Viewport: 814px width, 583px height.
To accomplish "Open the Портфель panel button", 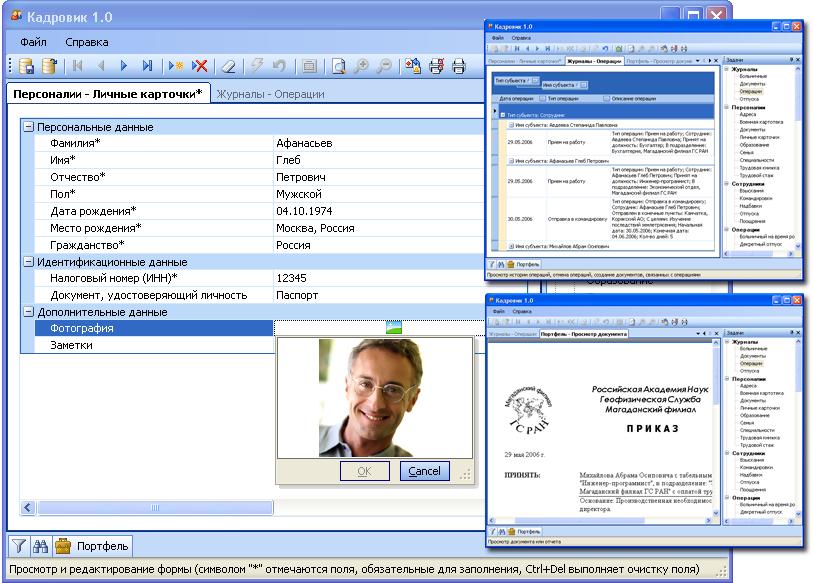I will (92, 546).
